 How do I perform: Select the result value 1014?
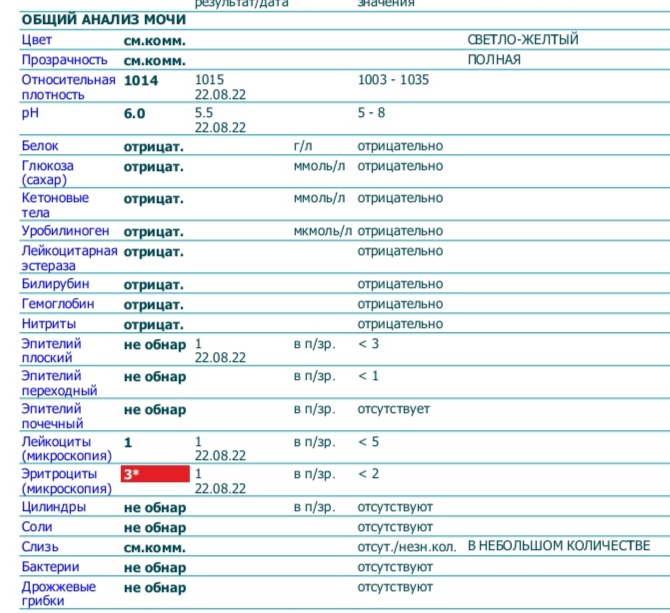coord(141,80)
